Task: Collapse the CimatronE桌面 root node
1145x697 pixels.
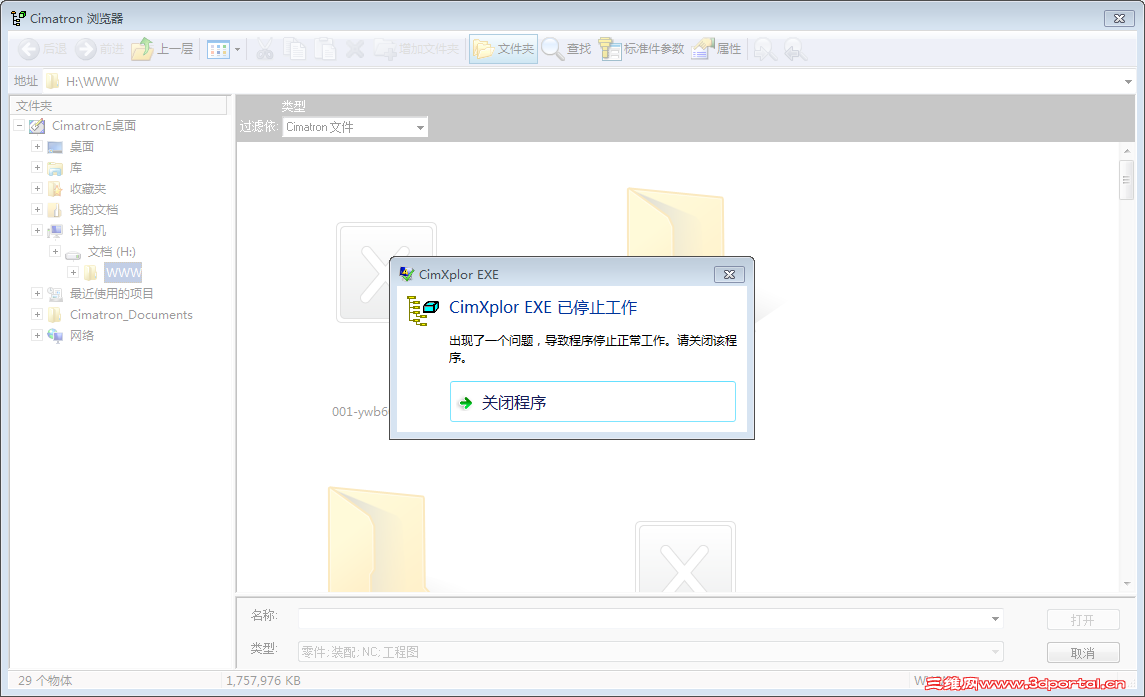Action: point(20,126)
